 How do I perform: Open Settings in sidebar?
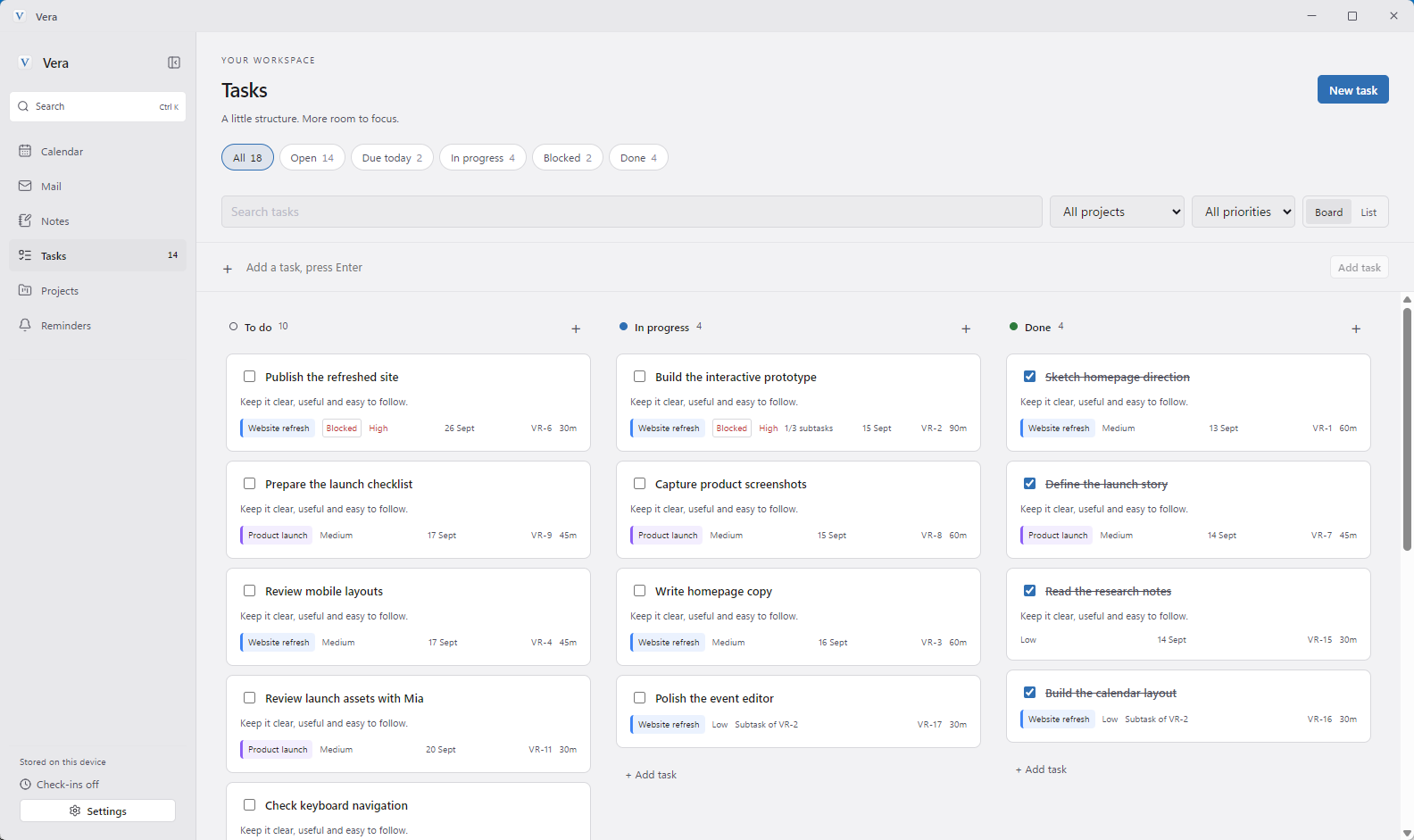point(97,811)
